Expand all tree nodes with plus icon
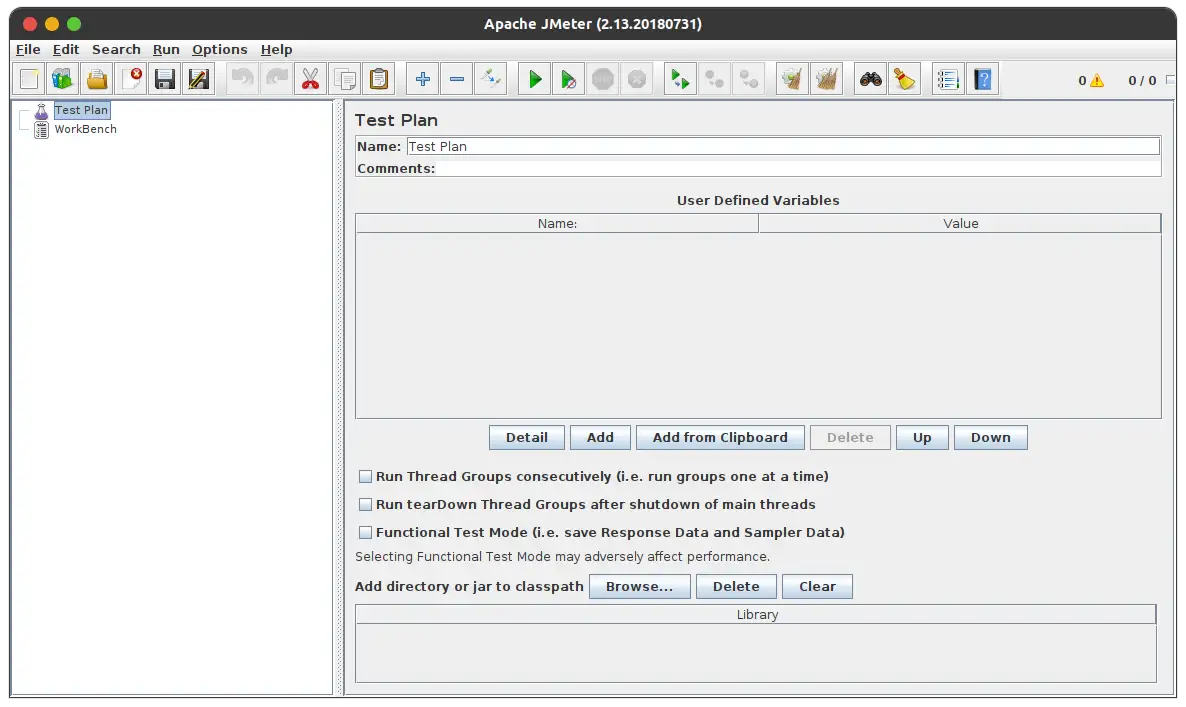Image resolution: width=1186 pixels, height=707 pixels. click(x=423, y=79)
